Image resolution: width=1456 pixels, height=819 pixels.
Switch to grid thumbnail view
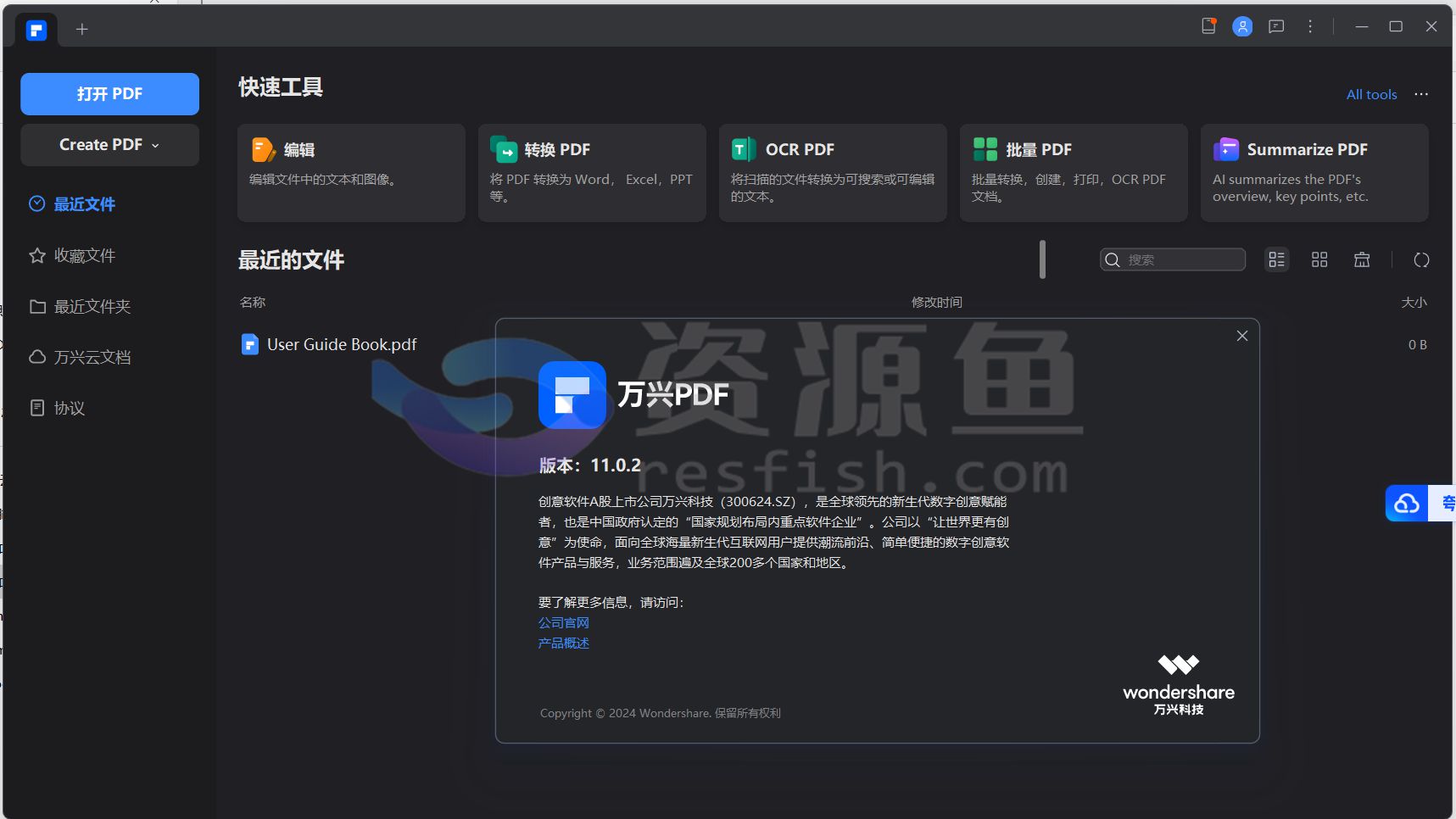click(x=1319, y=259)
